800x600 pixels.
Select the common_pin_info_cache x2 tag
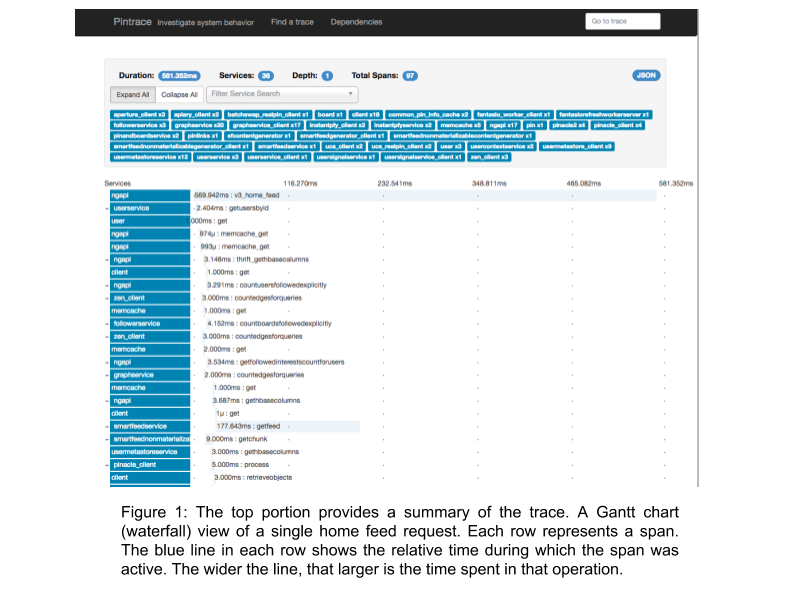(428, 115)
